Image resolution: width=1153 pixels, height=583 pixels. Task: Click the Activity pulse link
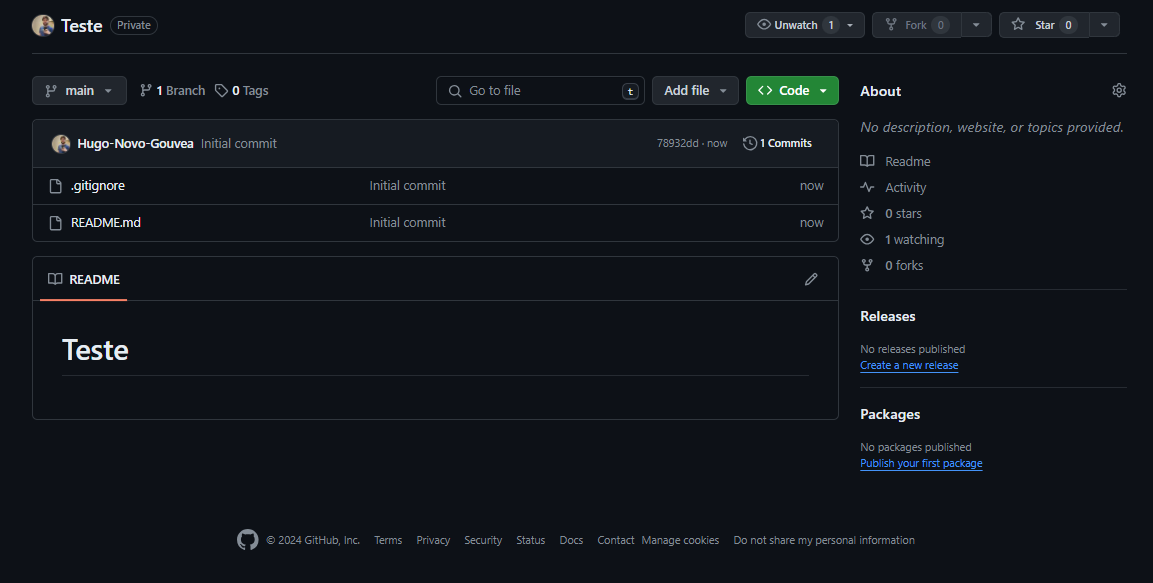(x=905, y=187)
